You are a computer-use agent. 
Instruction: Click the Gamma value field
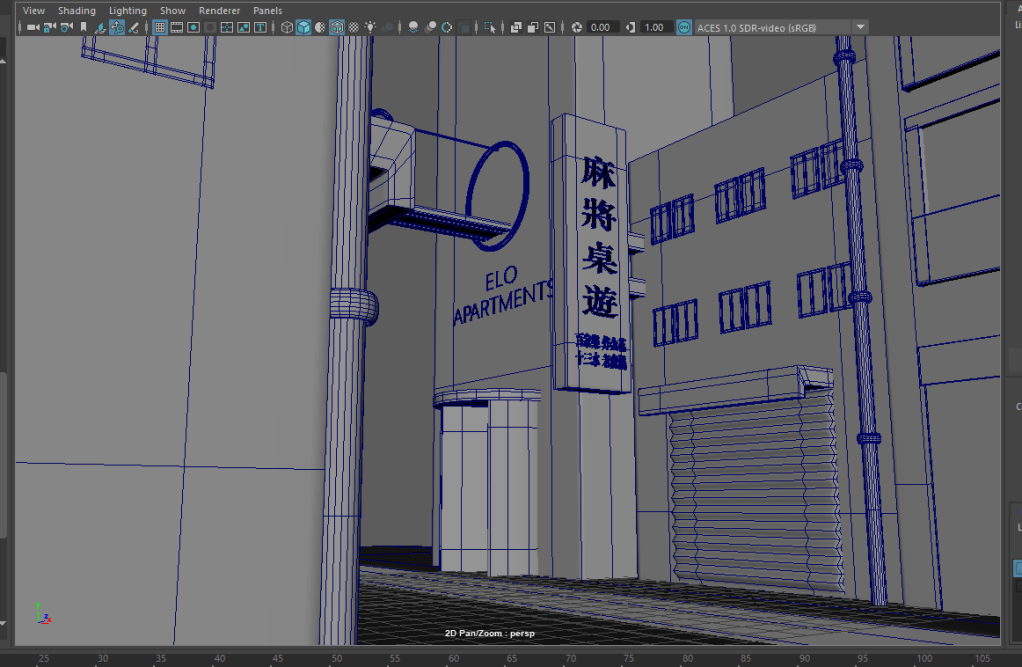[656, 27]
